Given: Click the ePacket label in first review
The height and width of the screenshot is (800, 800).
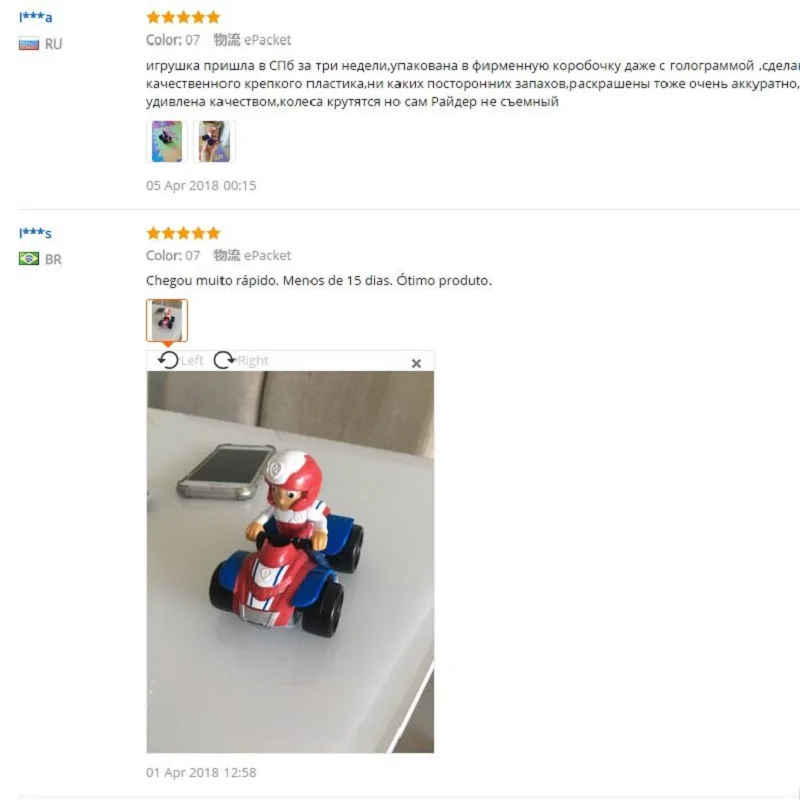Looking at the screenshot, I should (x=267, y=40).
